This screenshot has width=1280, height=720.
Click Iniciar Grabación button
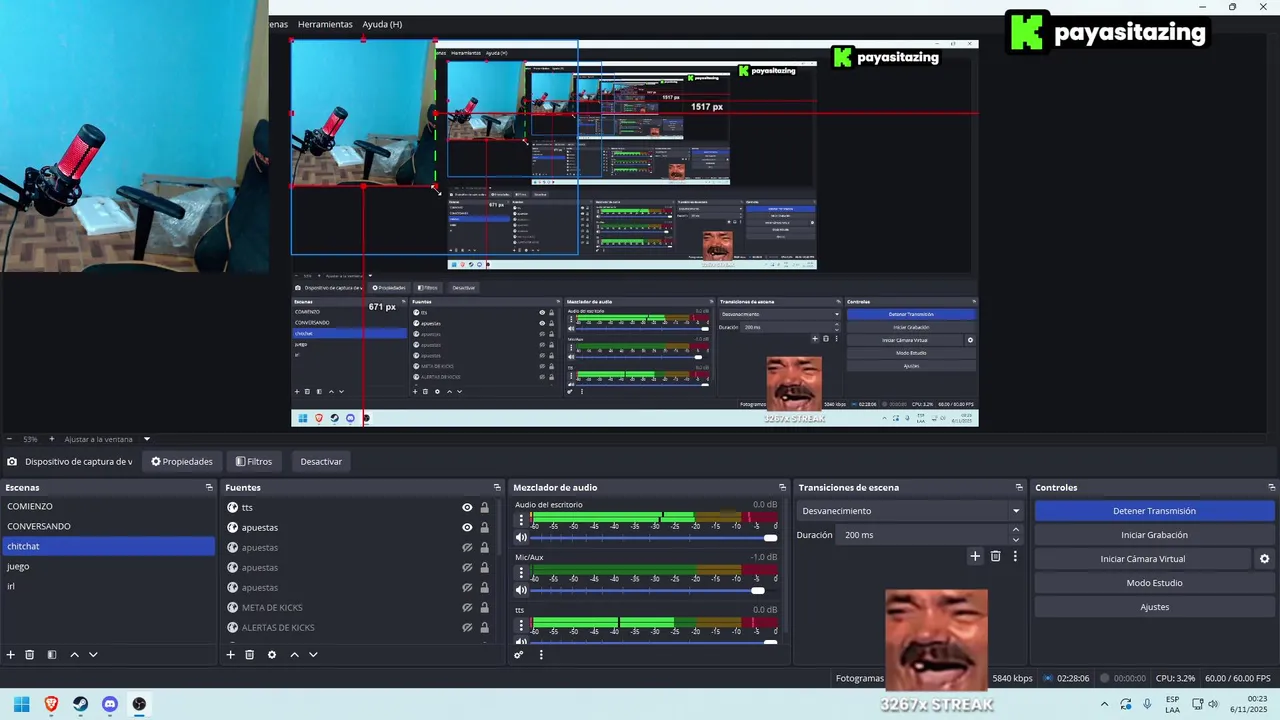[x=1154, y=535]
